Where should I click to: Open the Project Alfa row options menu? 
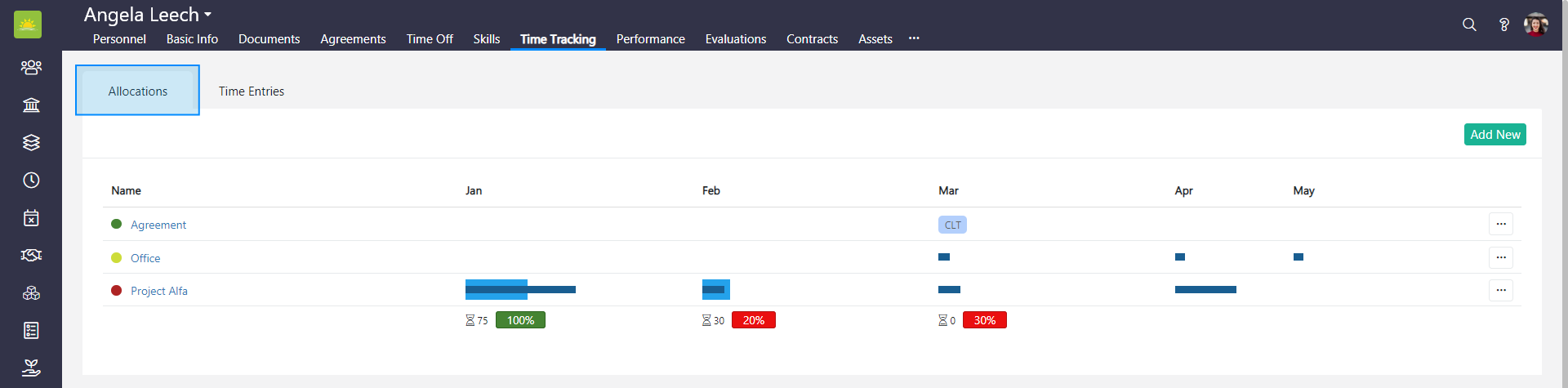coord(1500,290)
